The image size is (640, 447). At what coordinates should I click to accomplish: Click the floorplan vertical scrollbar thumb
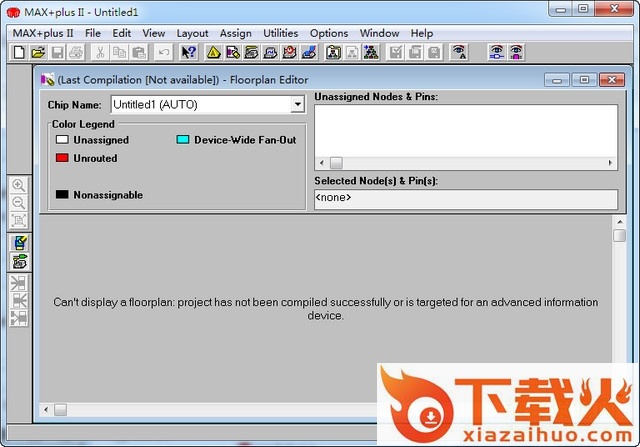[x=620, y=236]
